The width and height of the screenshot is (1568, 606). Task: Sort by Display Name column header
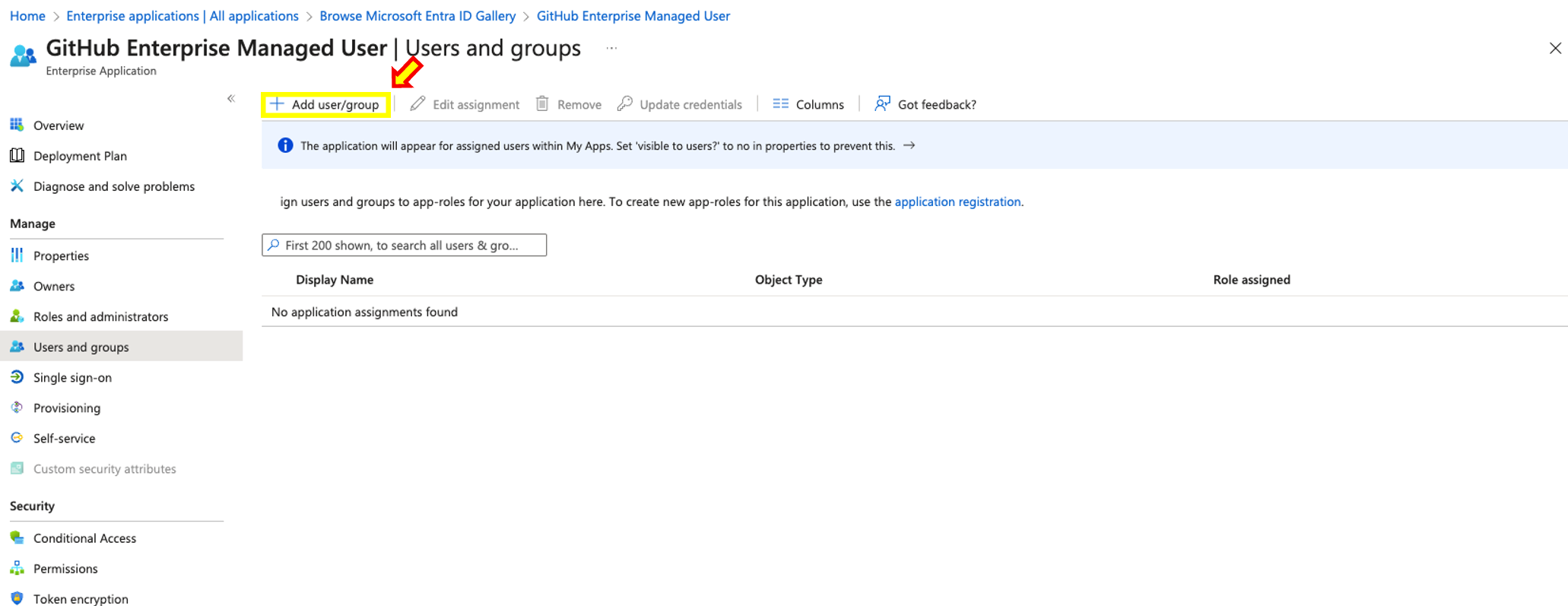pyautogui.click(x=335, y=280)
